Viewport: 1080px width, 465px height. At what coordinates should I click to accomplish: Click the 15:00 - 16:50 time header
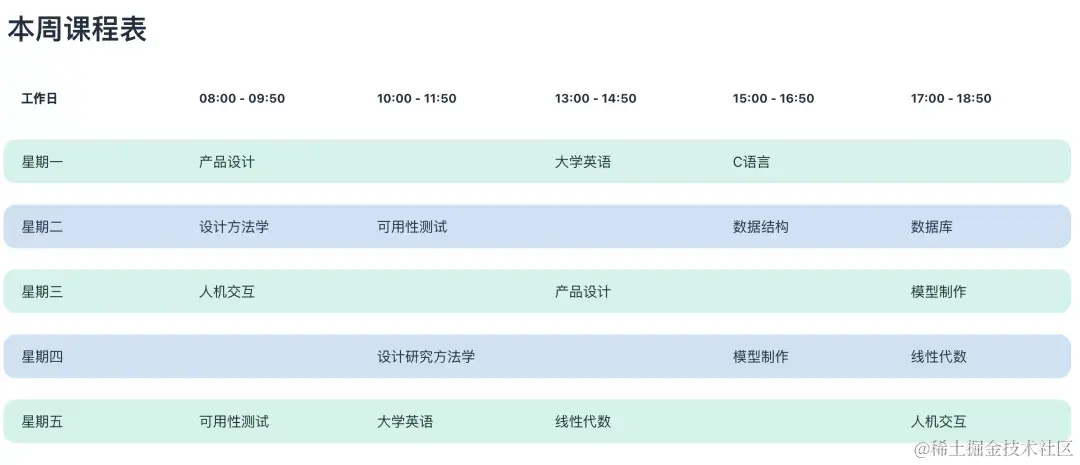click(x=773, y=98)
